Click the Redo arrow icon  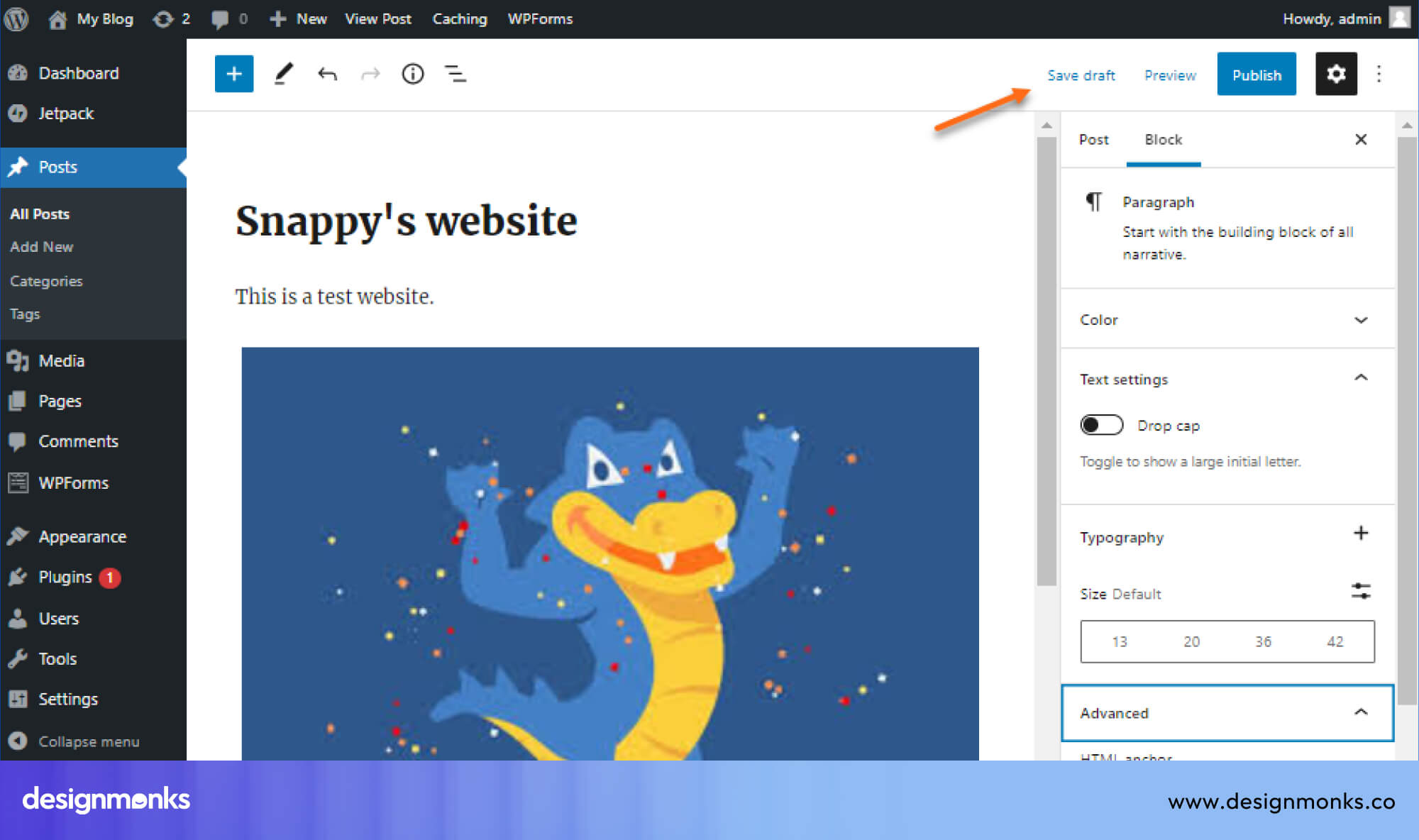click(x=370, y=74)
